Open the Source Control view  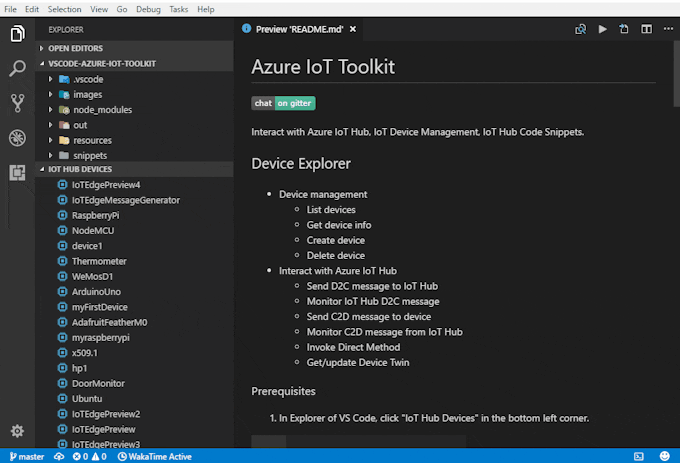click(x=17, y=103)
